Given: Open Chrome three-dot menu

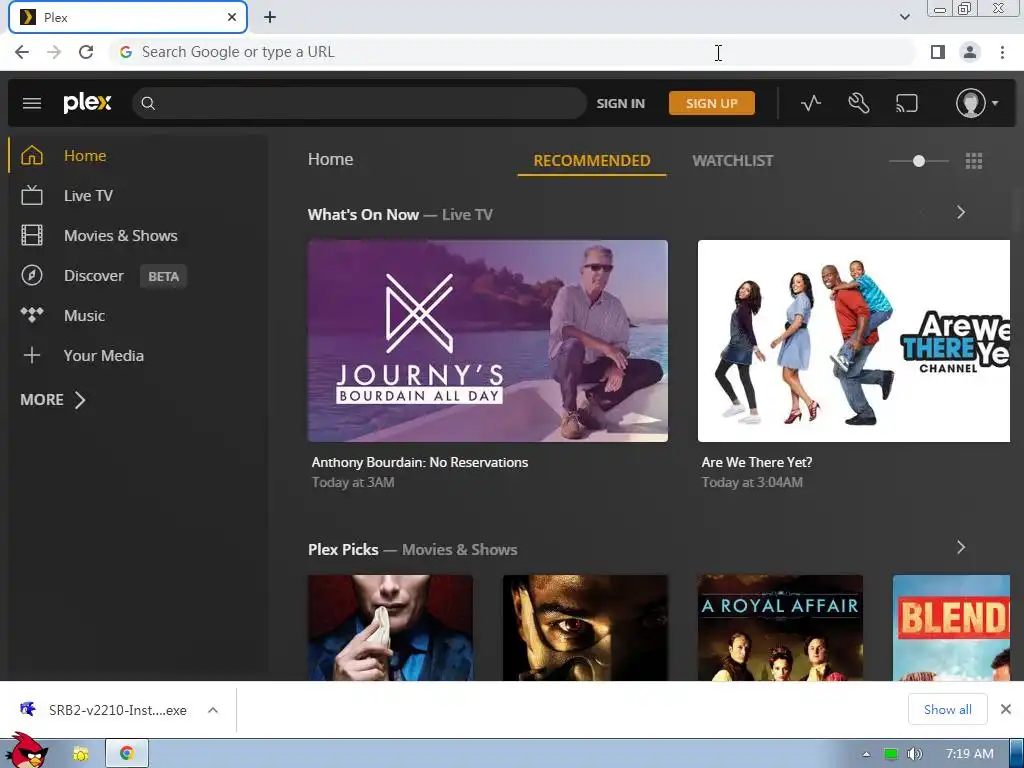Looking at the screenshot, I should (x=1002, y=52).
